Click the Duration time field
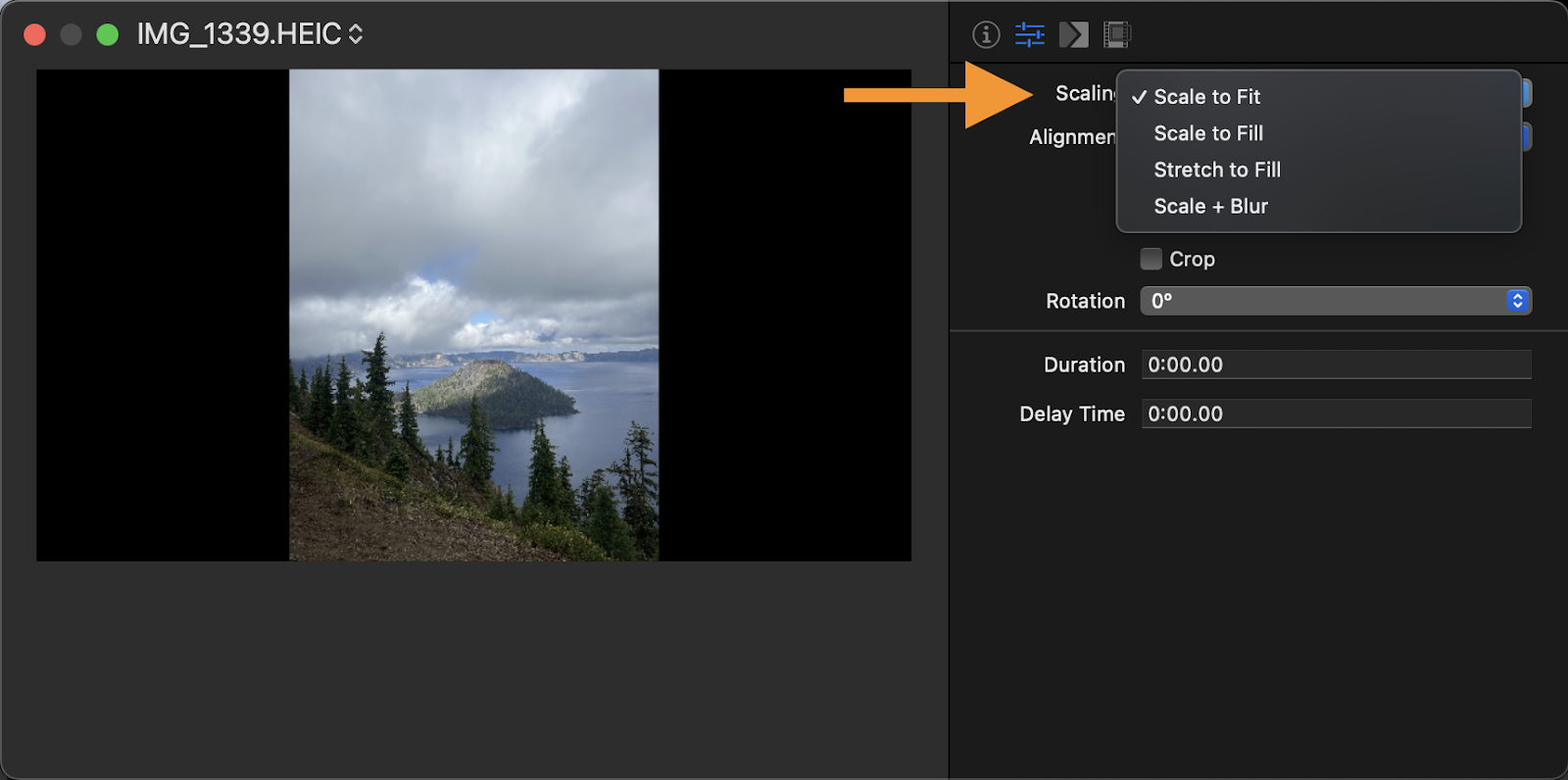This screenshot has width=1568, height=780. coord(1336,365)
